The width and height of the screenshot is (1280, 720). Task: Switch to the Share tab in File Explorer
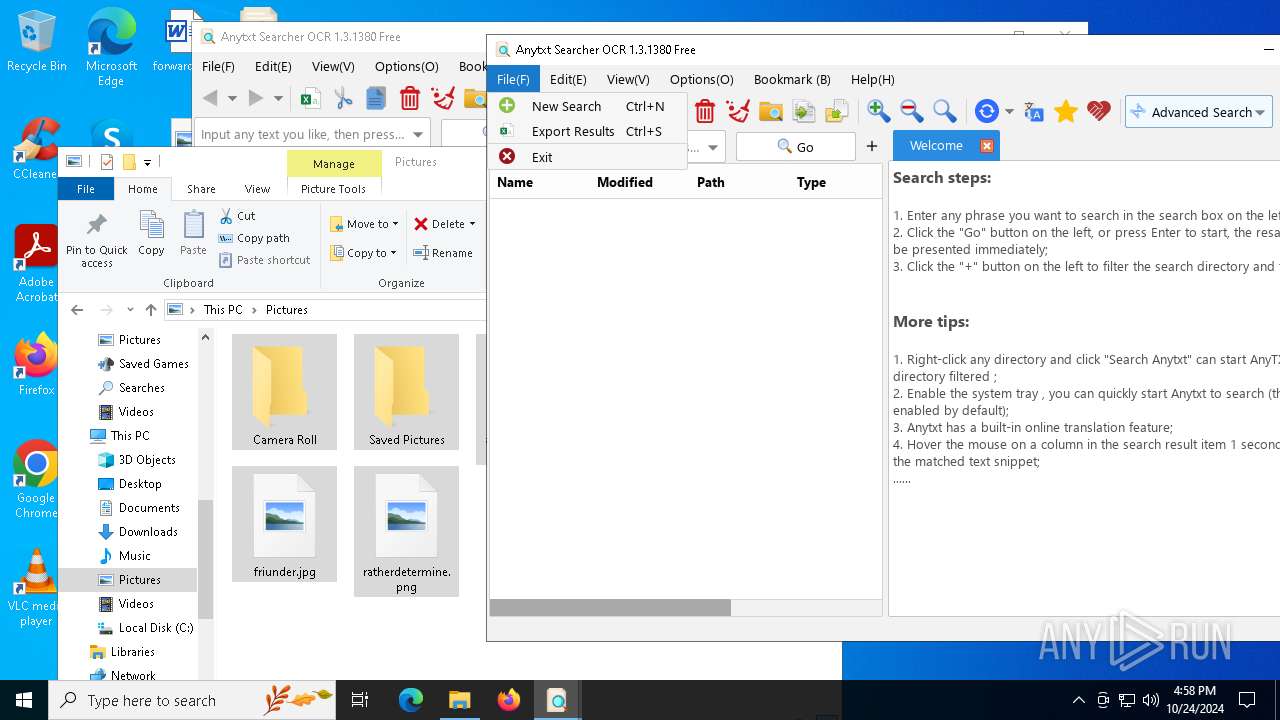coord(201,189)
